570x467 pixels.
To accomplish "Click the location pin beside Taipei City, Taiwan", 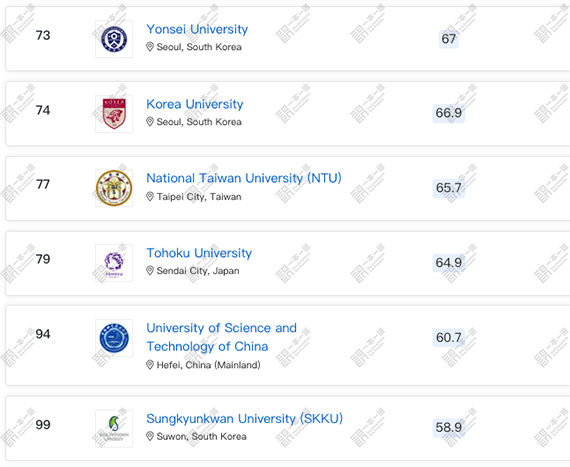I will (x=150, y=196).
